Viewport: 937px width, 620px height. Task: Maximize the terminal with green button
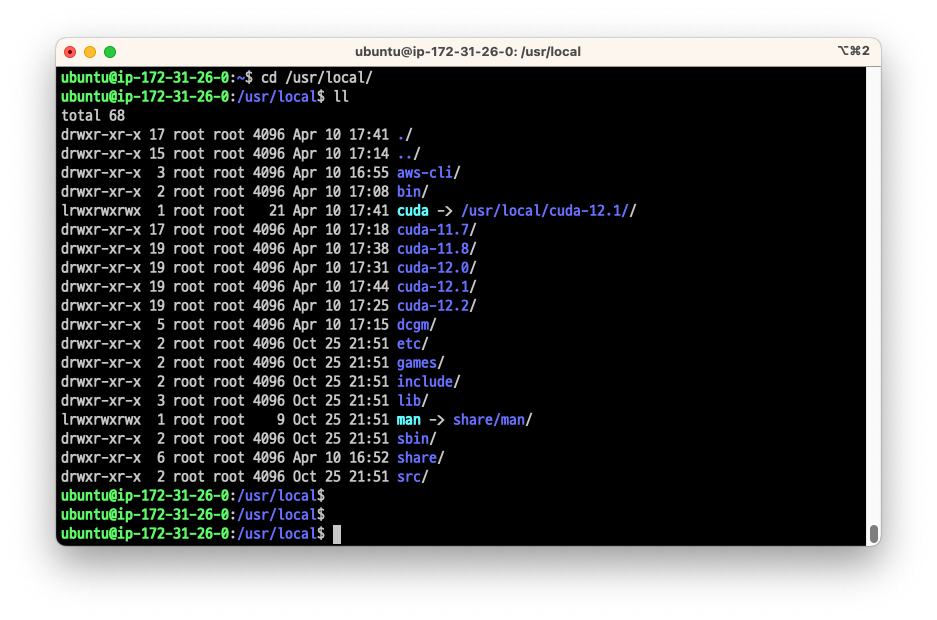pyautogui.click(x=110, y=52)
